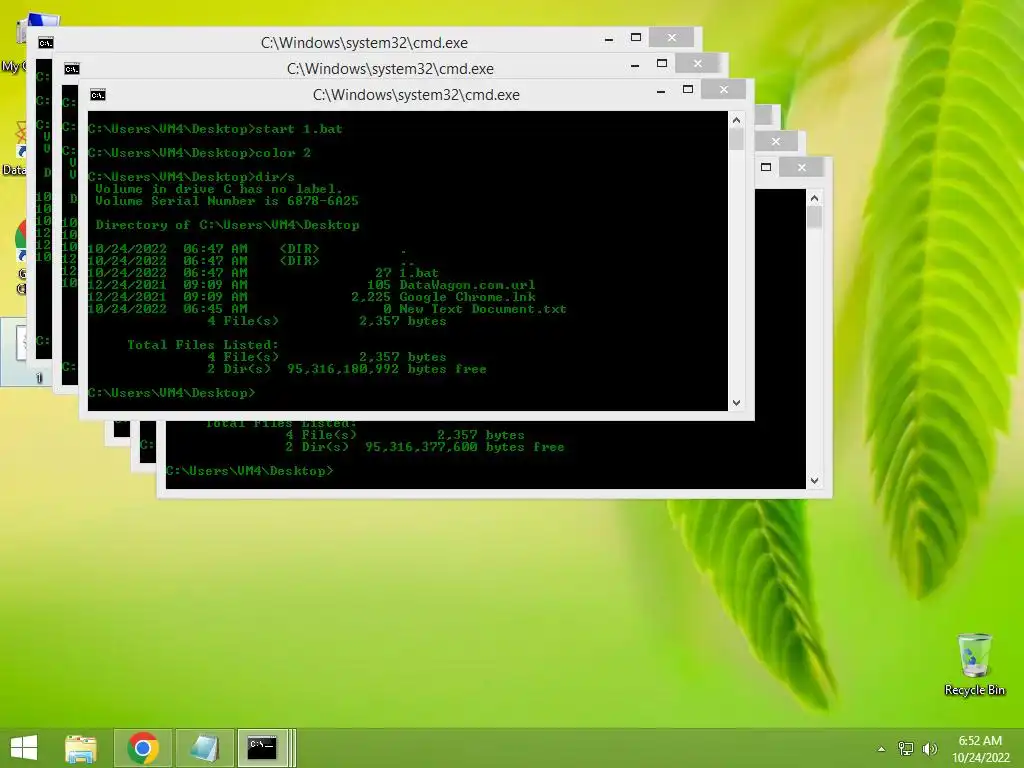Minimize the frontmost cmd window
1024x768 pixels.
(661, 91)
